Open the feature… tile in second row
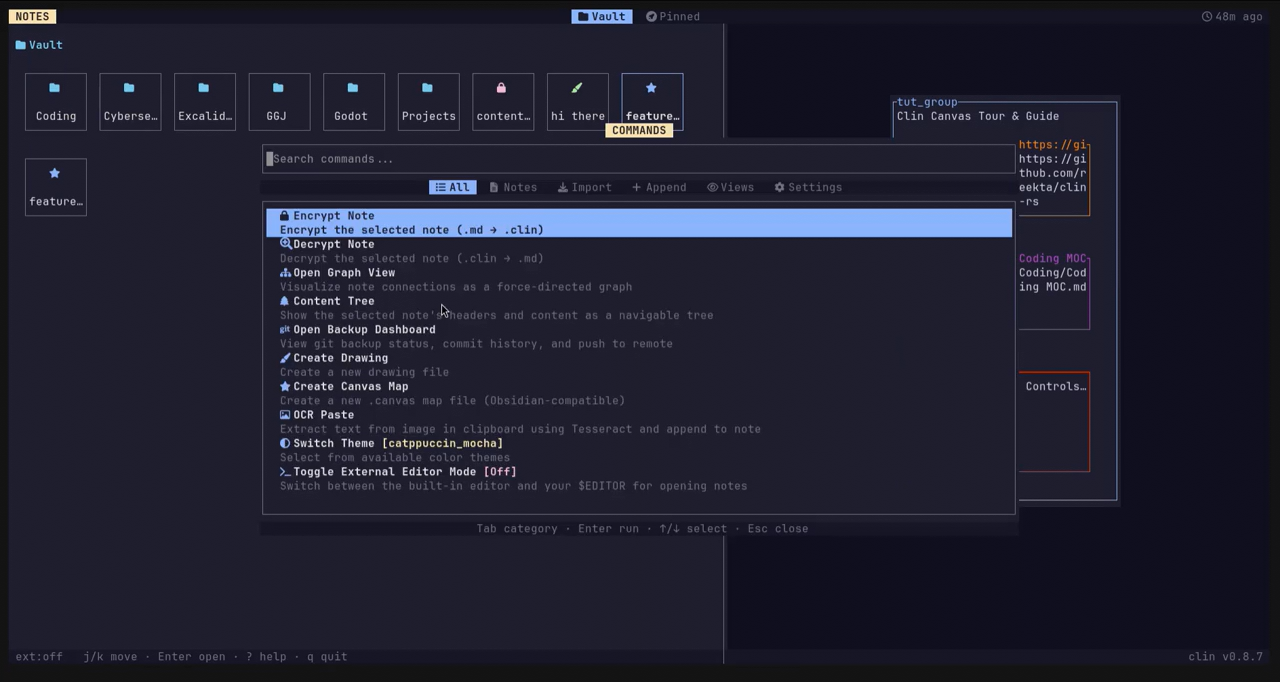The width and height of the screenshot is (1280, 682). pos(56,187)
